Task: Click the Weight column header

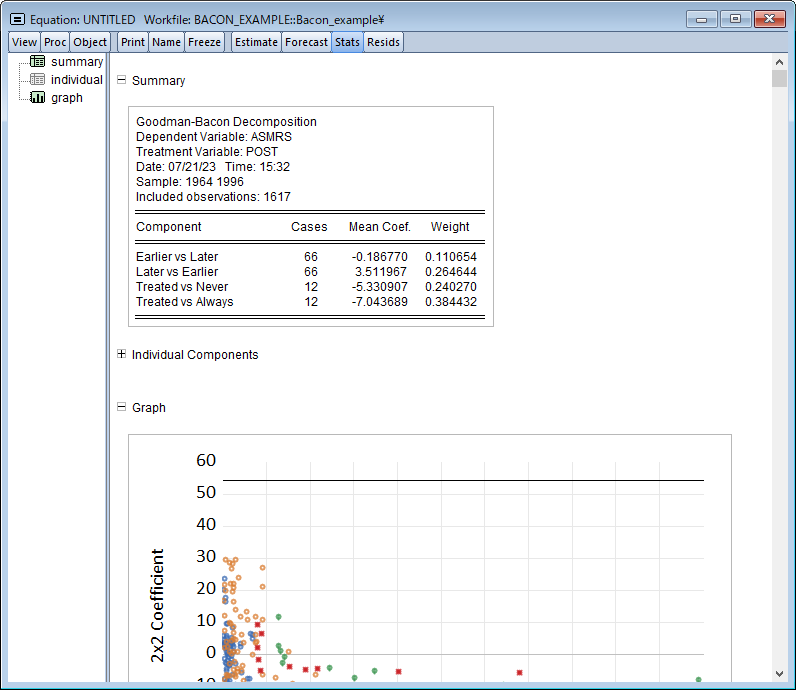Action: tap(450, 227)
